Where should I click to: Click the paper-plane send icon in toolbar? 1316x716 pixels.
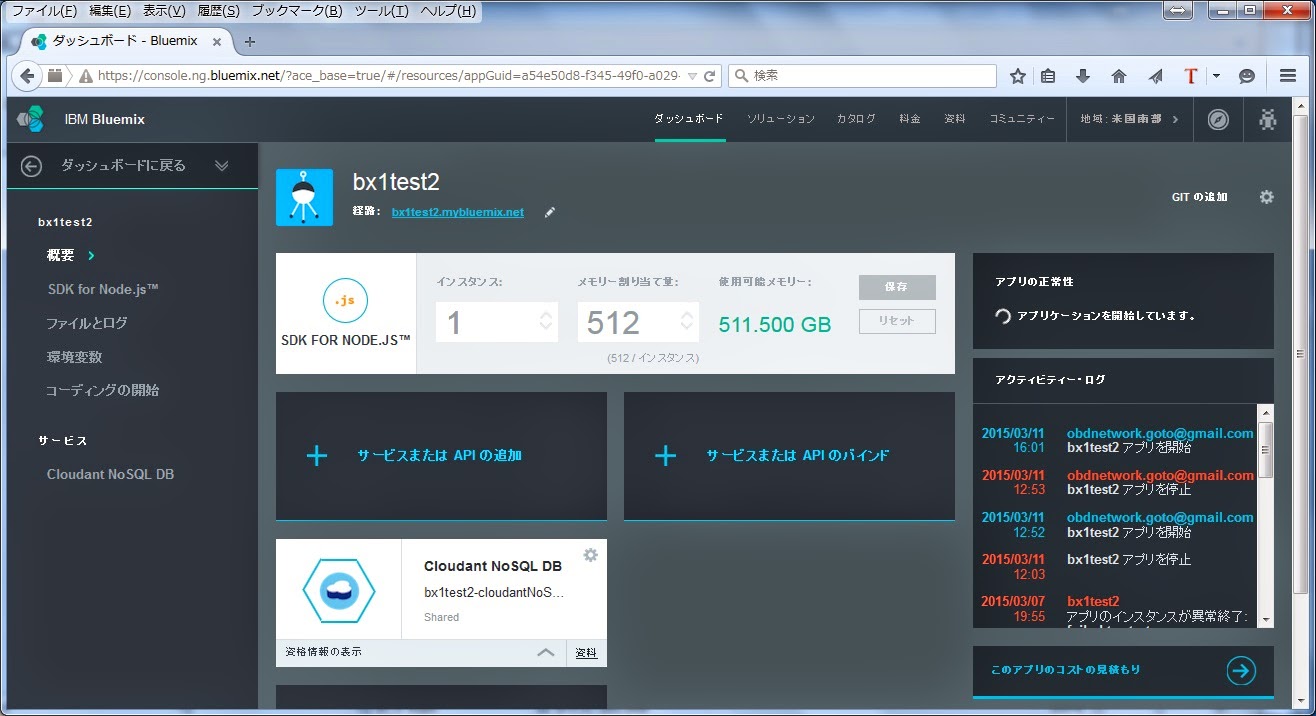point(1155,76)
